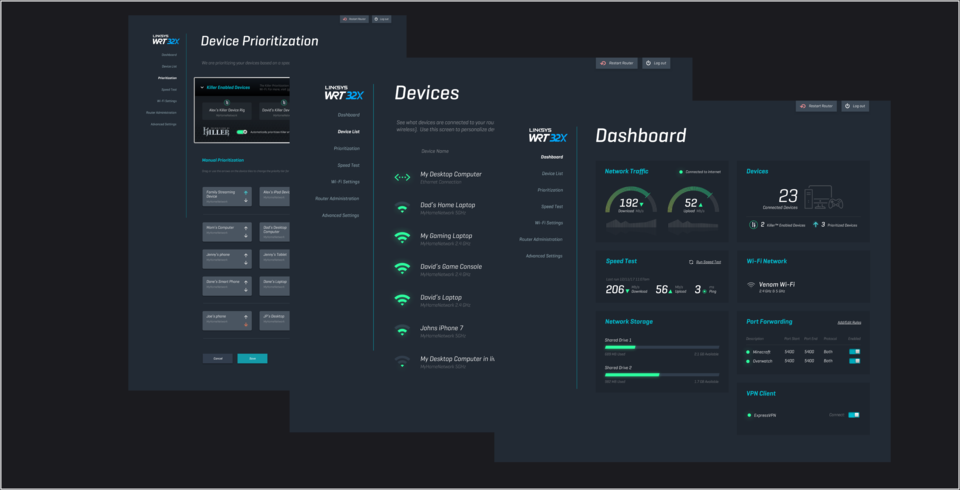Viewport: 960px width, 490px height.
Task: Click the Wi-Fi icon beside Venom Wi-Fi
Action: click(751, 285)
